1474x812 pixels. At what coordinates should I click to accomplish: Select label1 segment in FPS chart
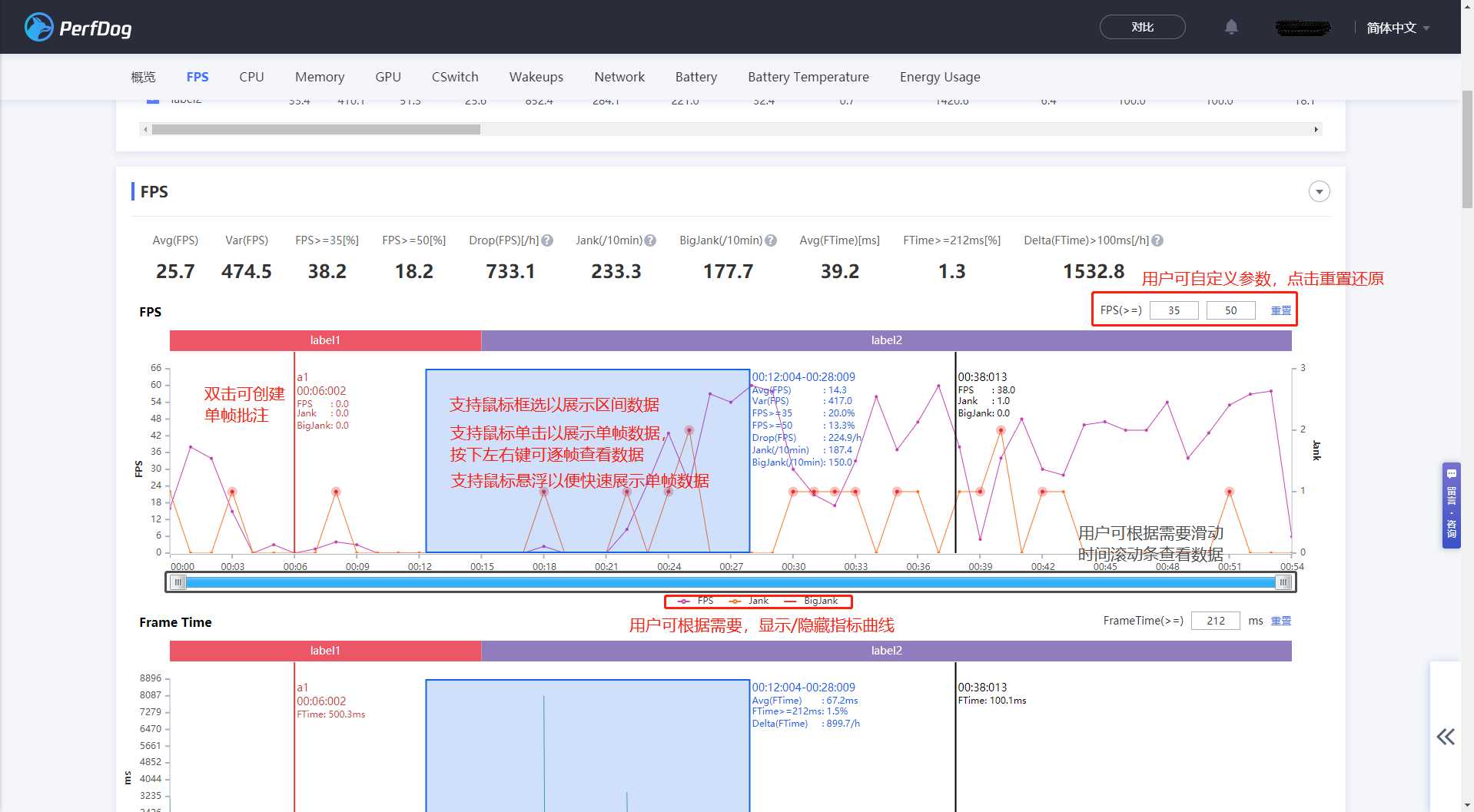point(325,340)
